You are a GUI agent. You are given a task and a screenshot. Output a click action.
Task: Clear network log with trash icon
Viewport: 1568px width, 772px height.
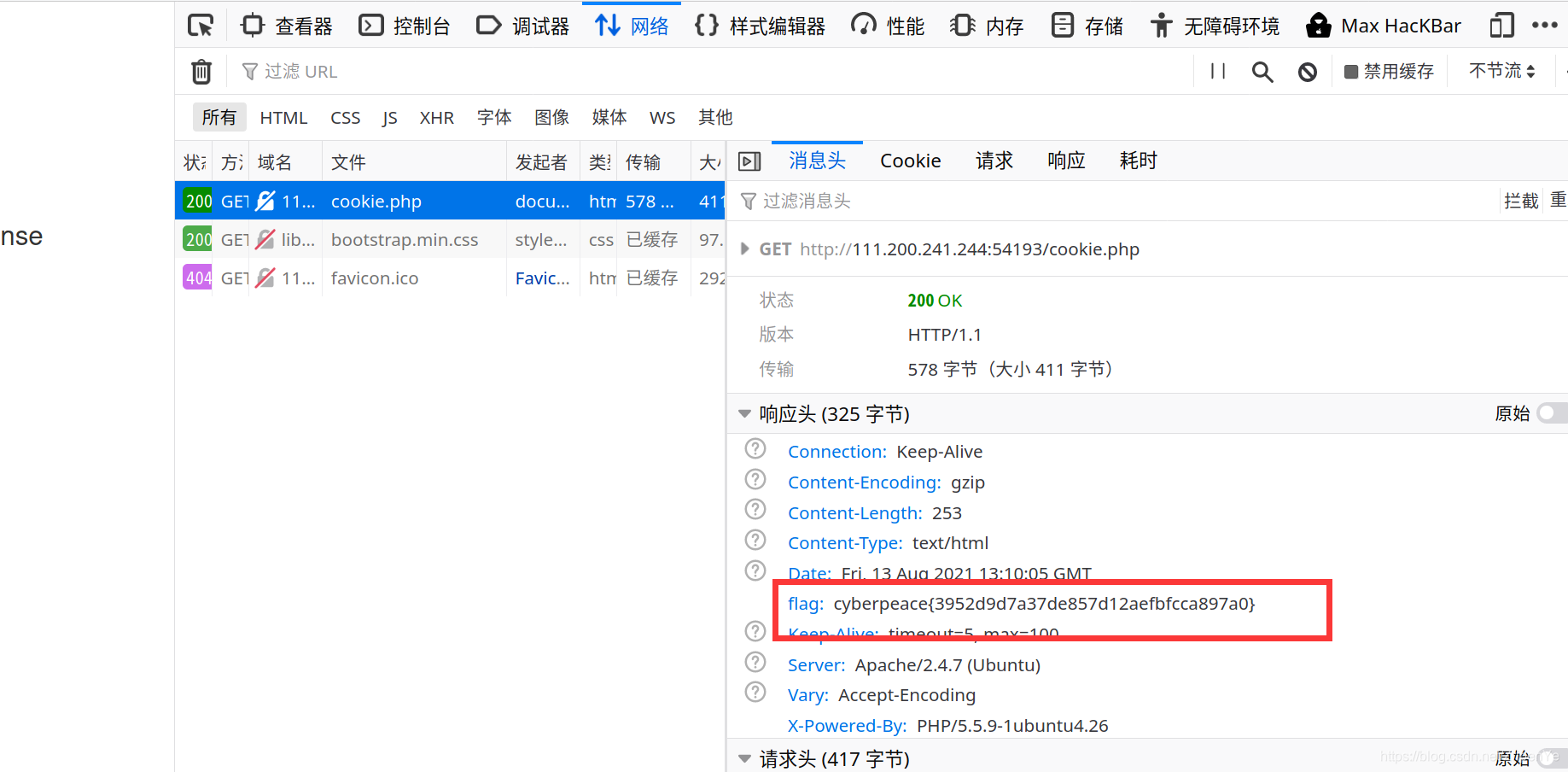(201, 72)
